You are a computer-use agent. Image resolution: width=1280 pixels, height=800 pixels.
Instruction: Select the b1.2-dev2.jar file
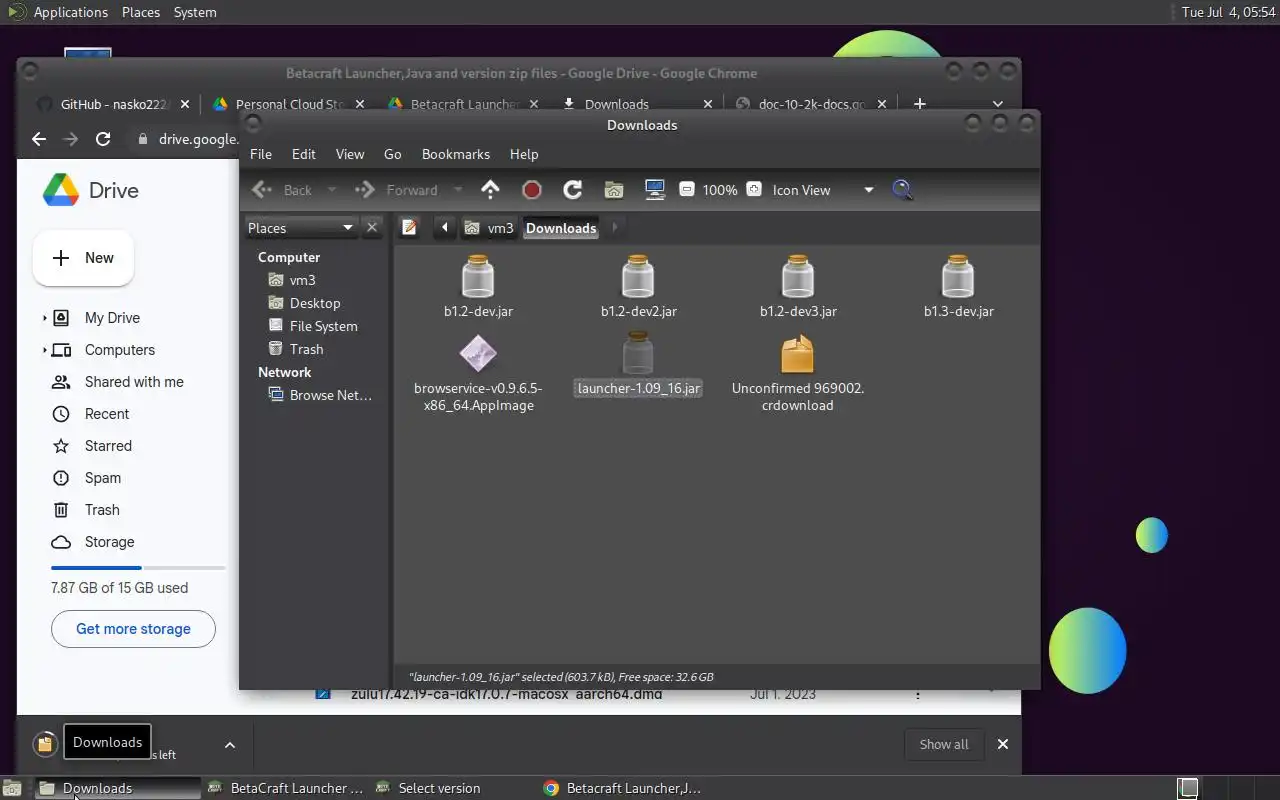638,286
